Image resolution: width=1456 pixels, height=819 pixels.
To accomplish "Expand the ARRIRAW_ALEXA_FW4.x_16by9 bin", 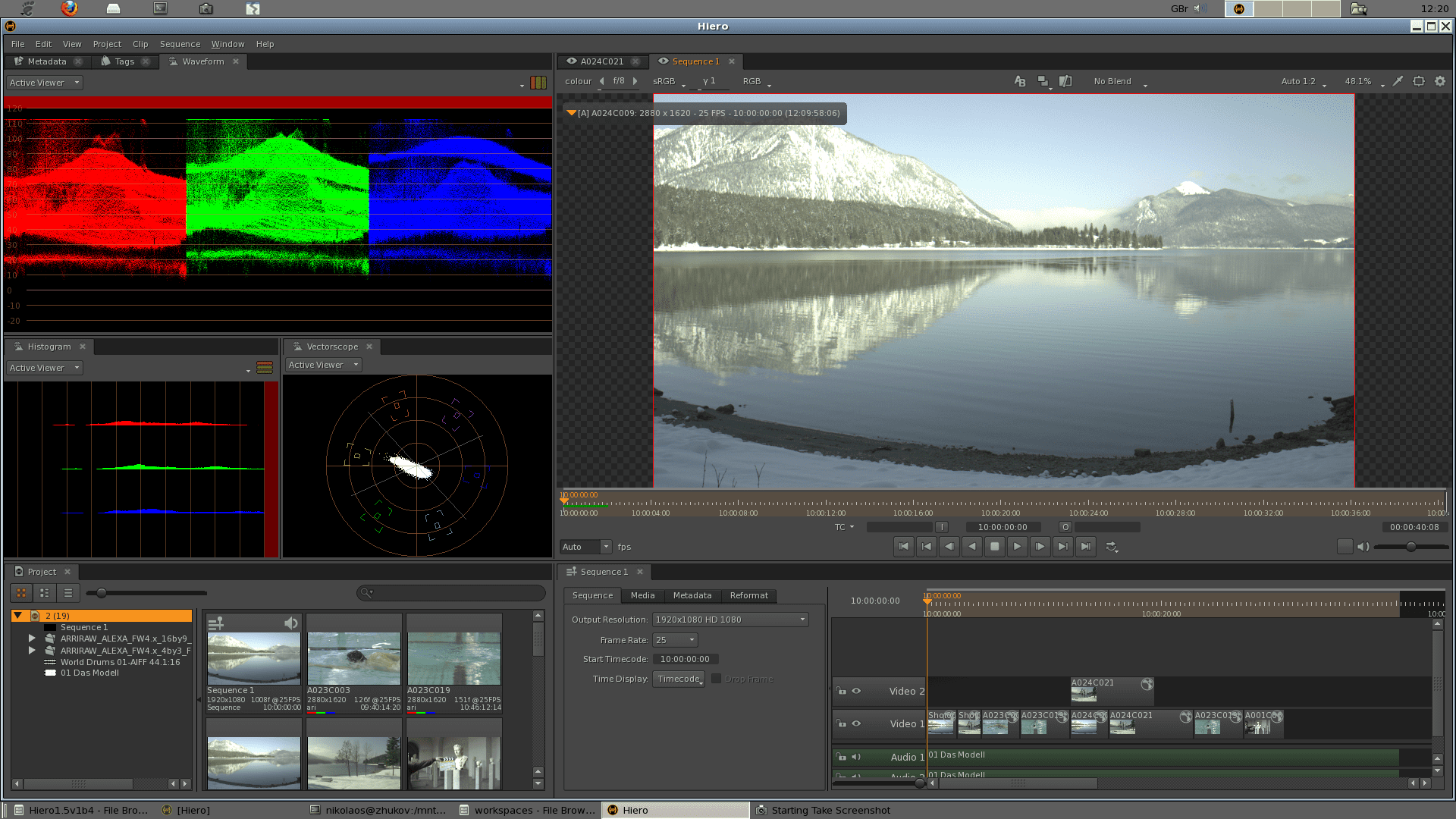I will tap(32, 639).
